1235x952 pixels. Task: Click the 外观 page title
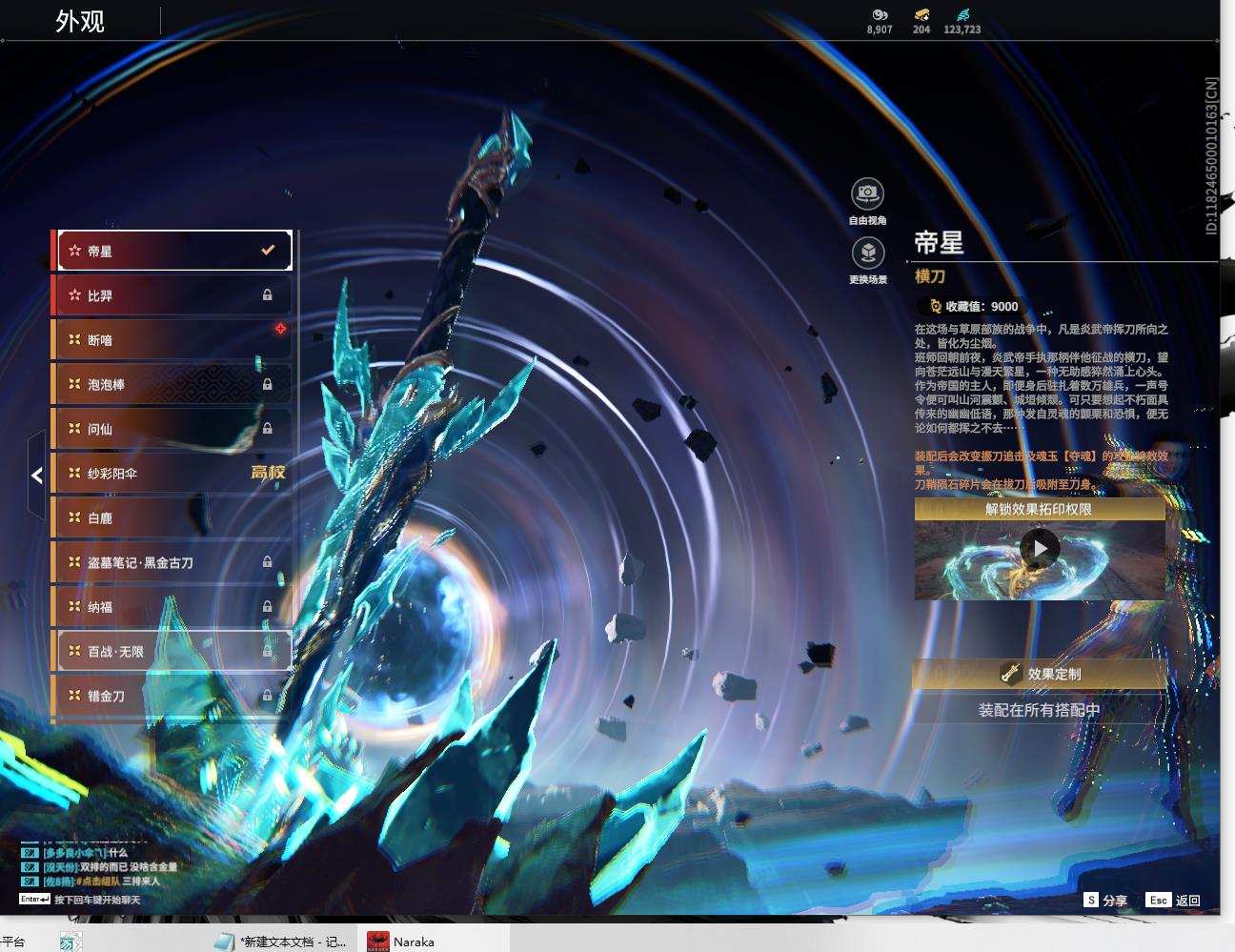pyautogui.click(x=80, y=21)
